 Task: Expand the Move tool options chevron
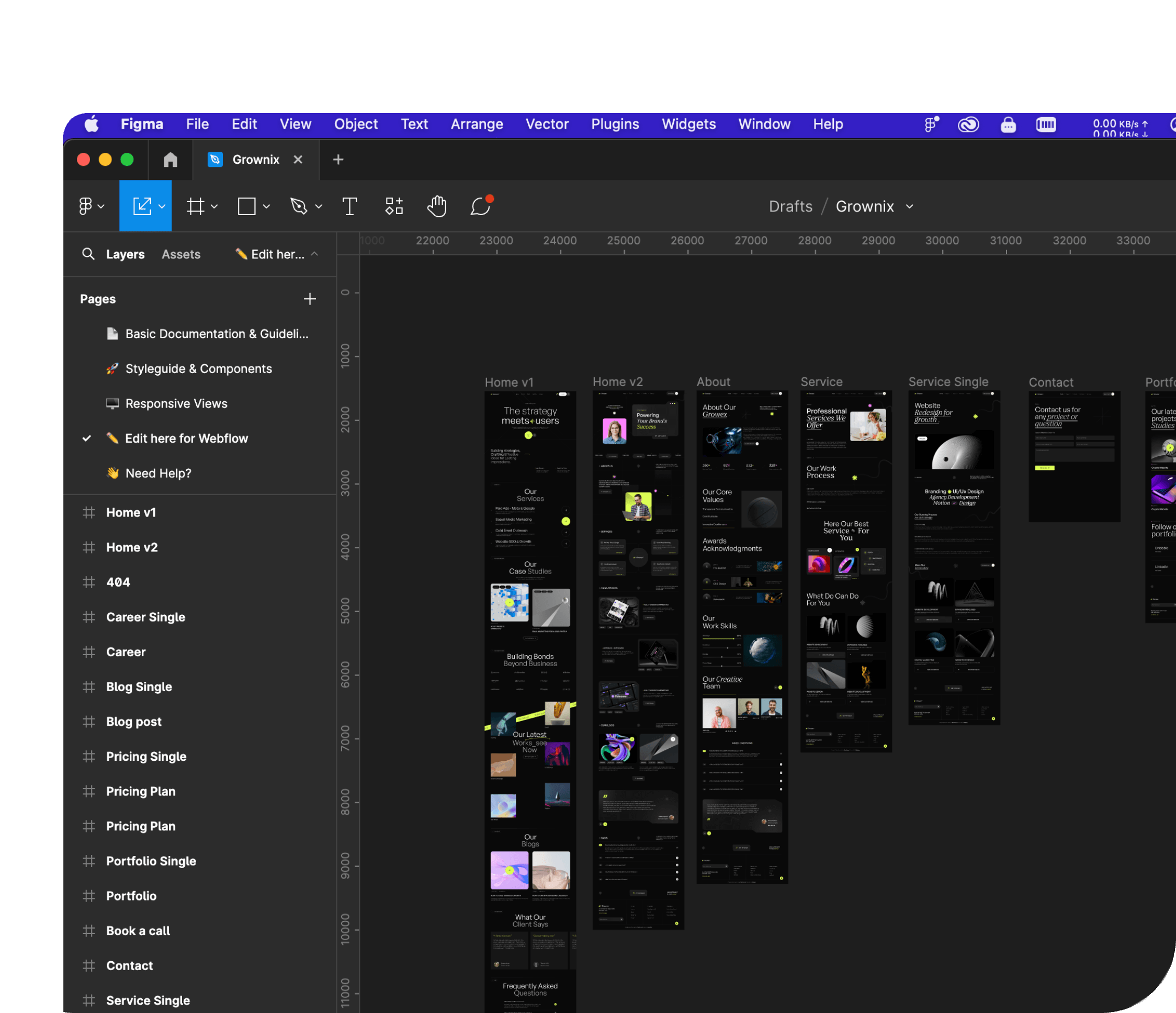point(162,206)
